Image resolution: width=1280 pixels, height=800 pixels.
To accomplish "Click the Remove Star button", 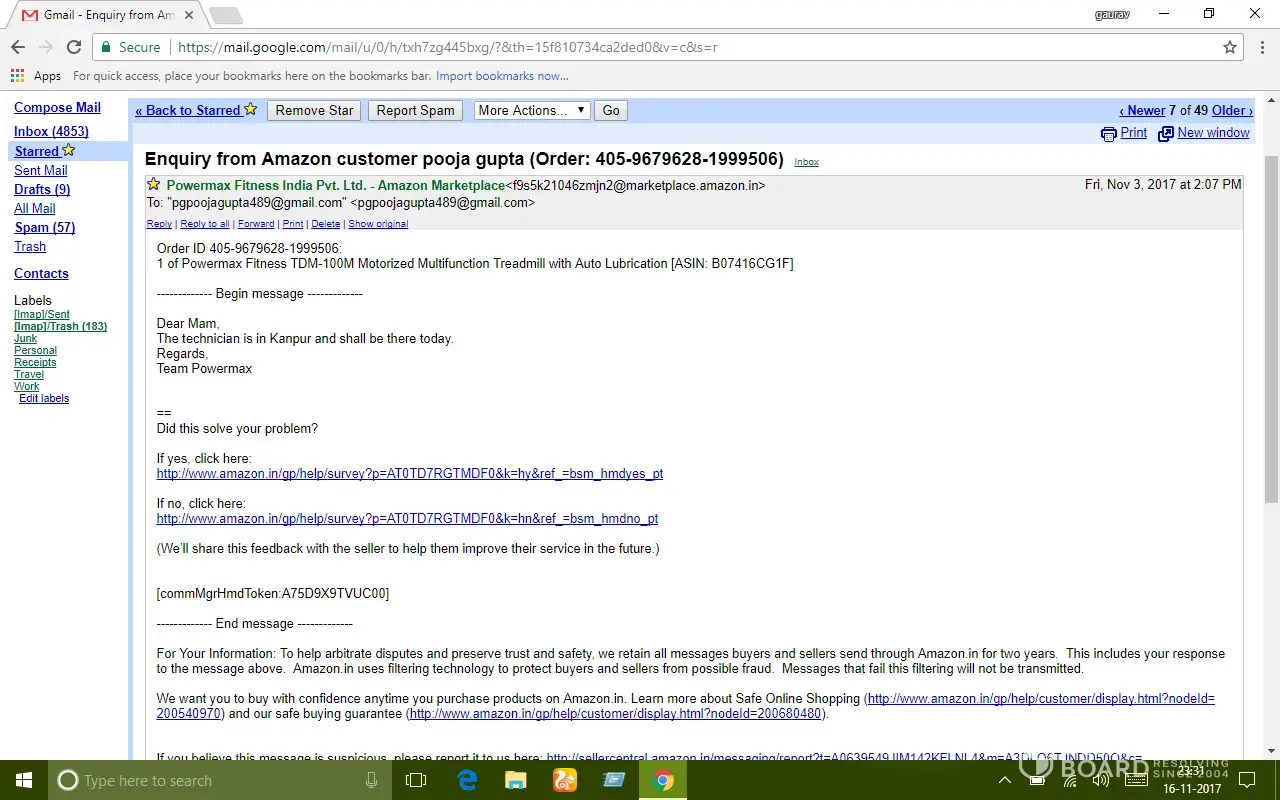I will pyautogui.click(x=314, y=110).
